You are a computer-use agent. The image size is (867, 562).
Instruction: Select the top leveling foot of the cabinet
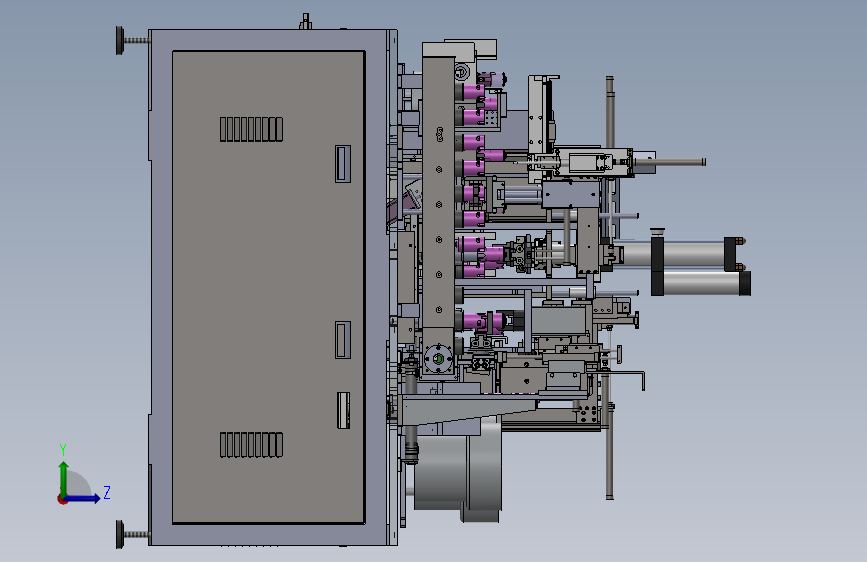[x=132, y=40]
